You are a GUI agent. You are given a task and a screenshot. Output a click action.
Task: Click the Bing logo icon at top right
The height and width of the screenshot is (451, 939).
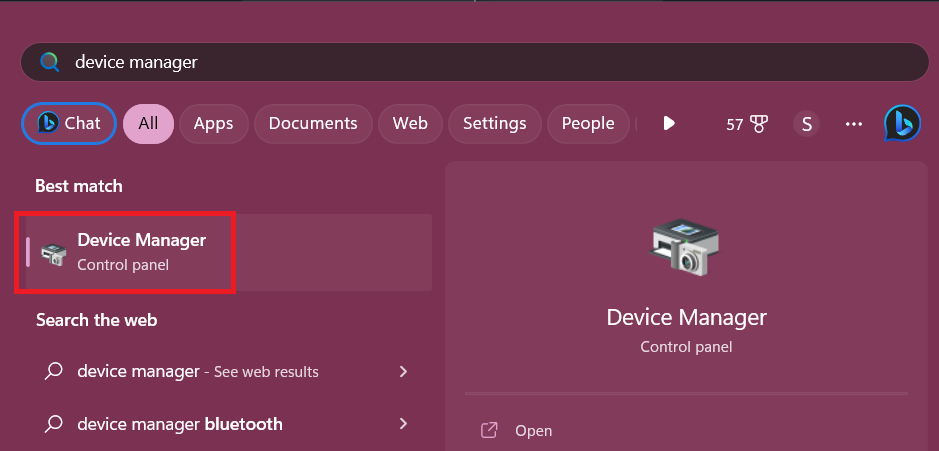point(902,124)
